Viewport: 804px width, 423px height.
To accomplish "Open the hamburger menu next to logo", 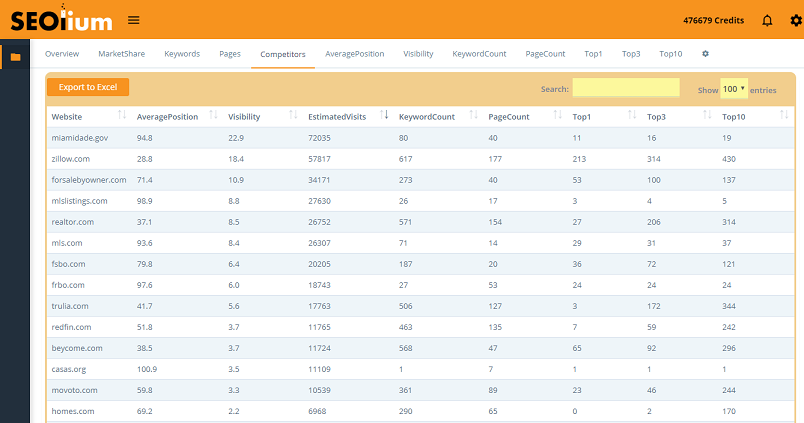I will (134, 20).
